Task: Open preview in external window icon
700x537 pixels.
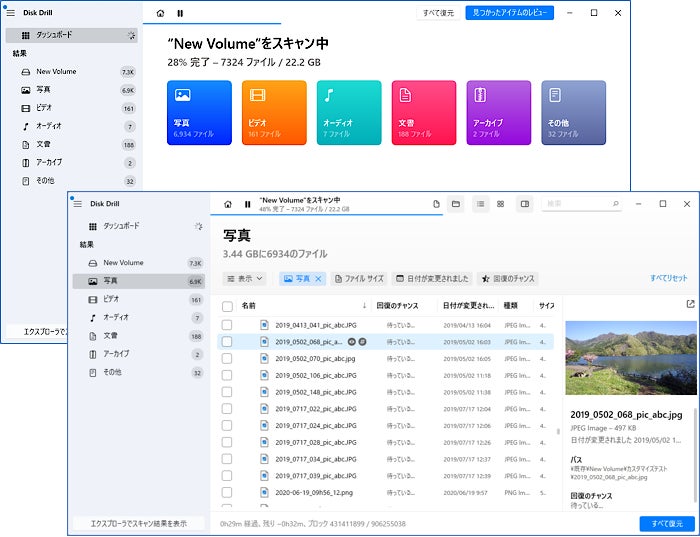Action: point(689,304)
